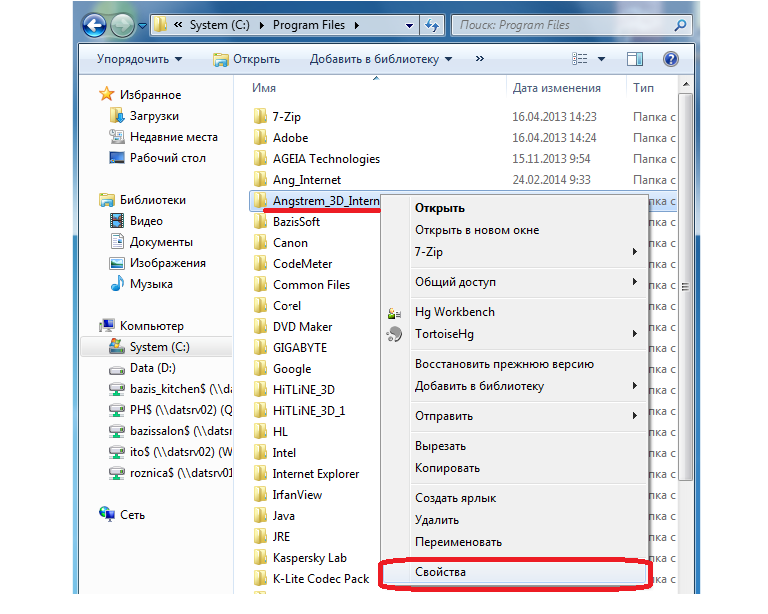Expand the address bar history dropdown
768x614 pixels.
click(x=409, y=25)
